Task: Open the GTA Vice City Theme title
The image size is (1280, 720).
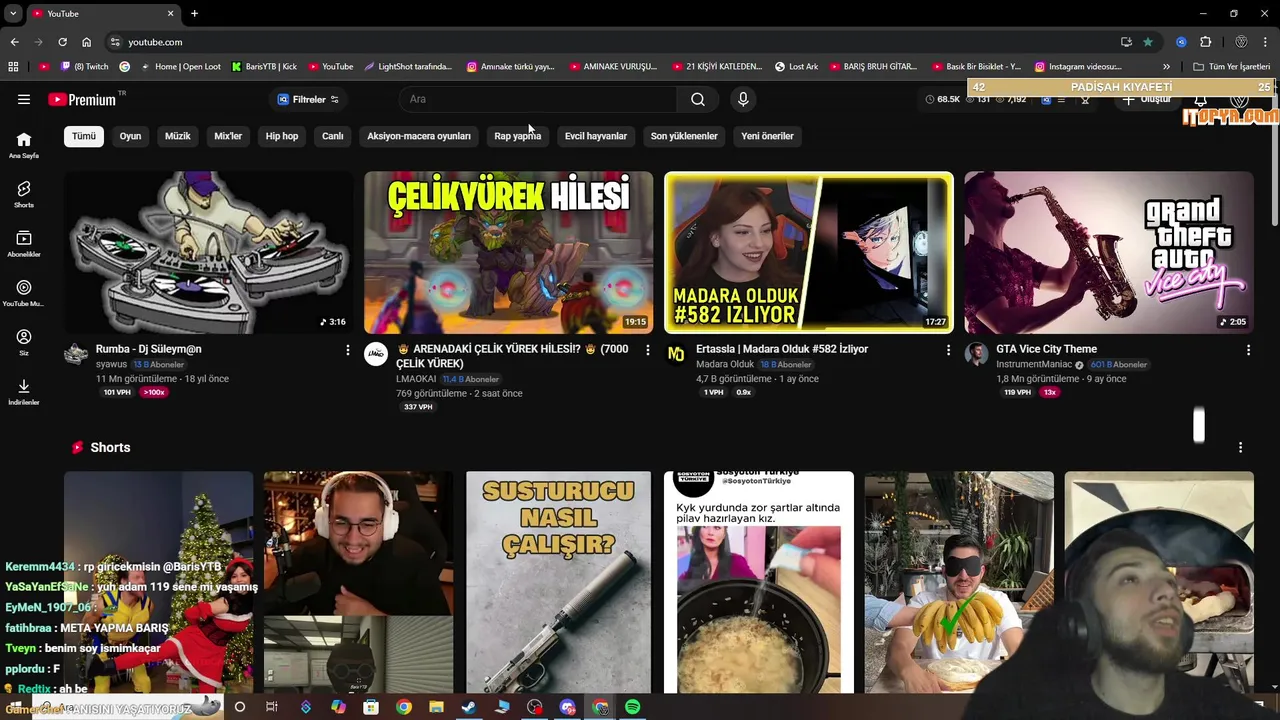Action: coord(1046,349)
